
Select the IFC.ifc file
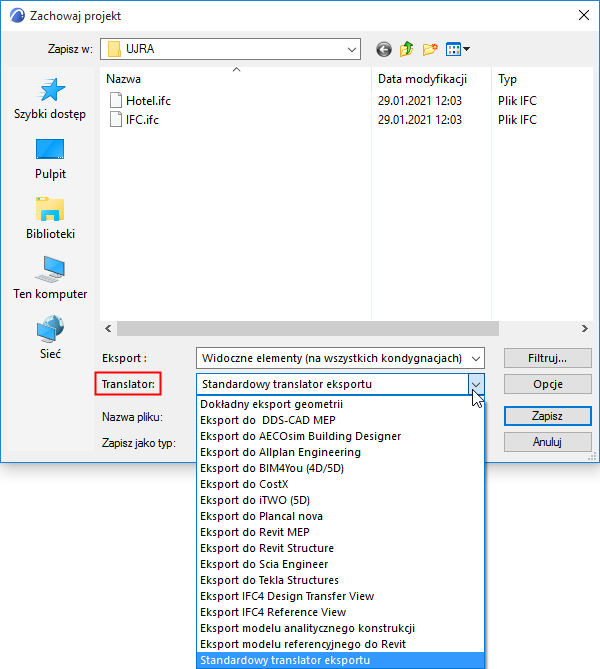pos(135,119)
